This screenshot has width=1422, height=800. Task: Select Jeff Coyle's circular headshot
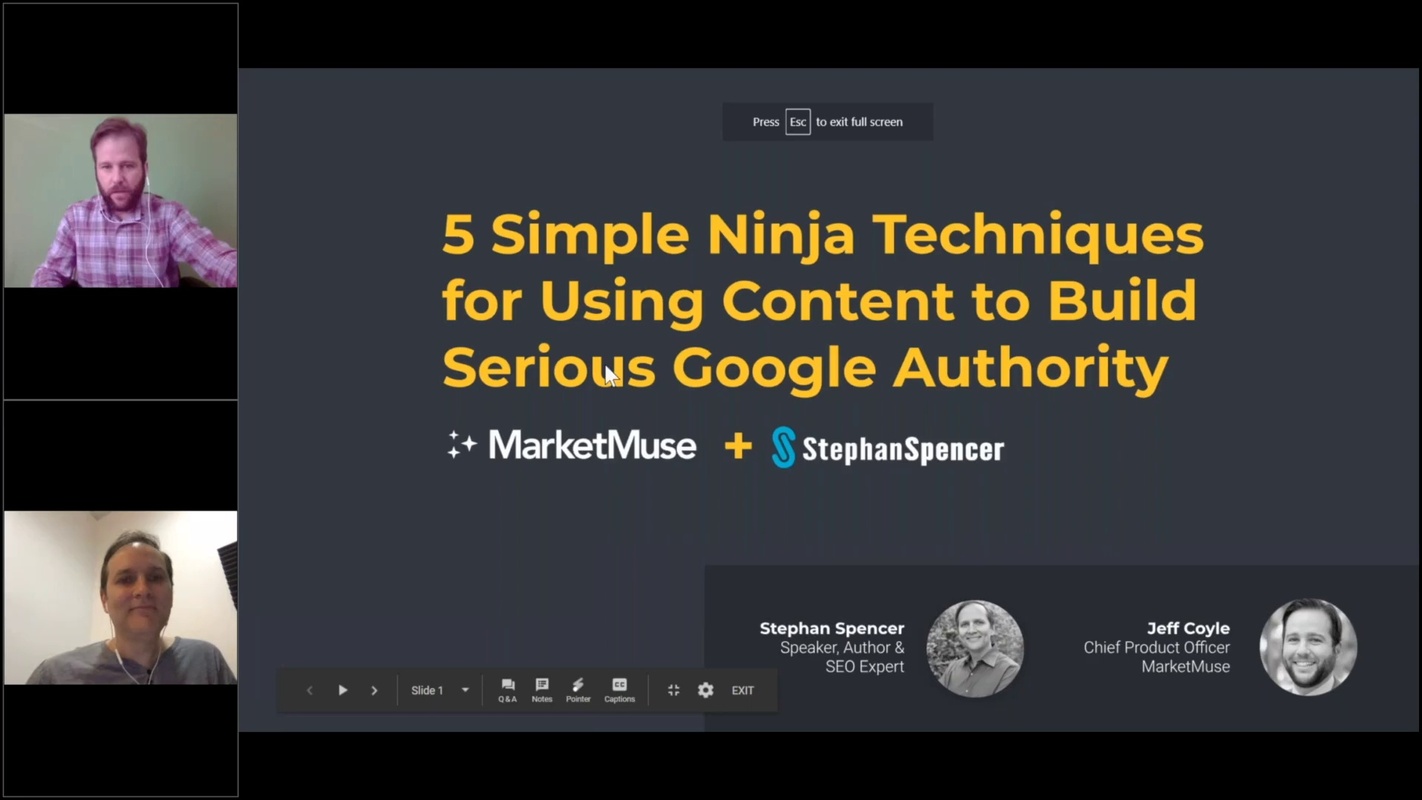(1308, 647)
